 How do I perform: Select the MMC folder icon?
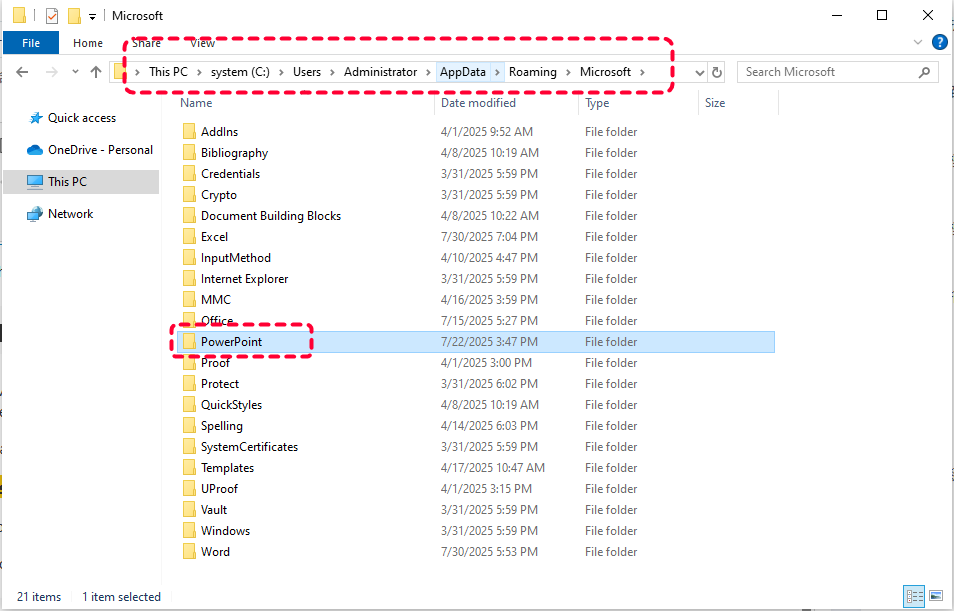[x=189, y=299]
